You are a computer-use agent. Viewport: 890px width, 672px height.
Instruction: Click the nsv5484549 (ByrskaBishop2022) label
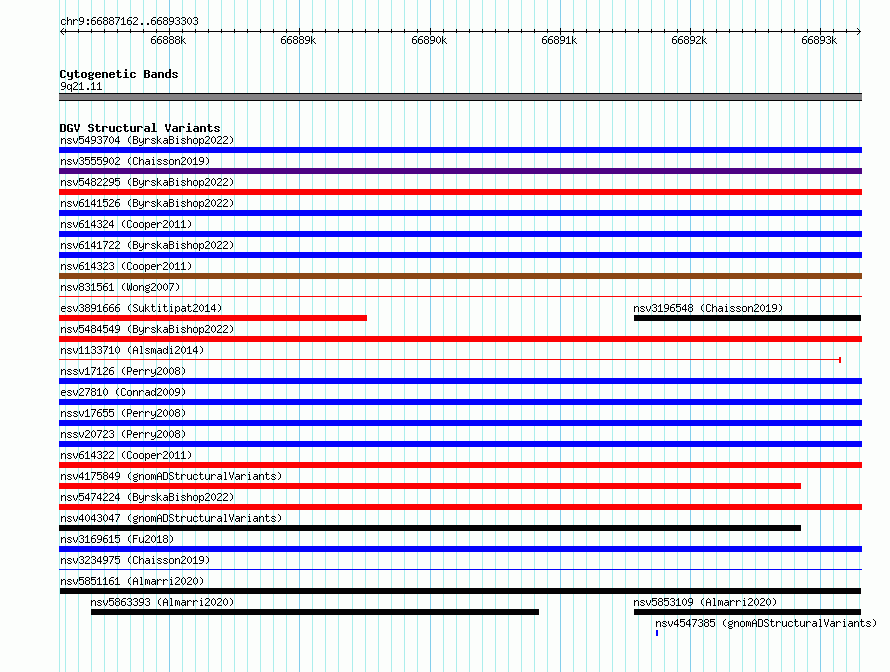point(147,329)
